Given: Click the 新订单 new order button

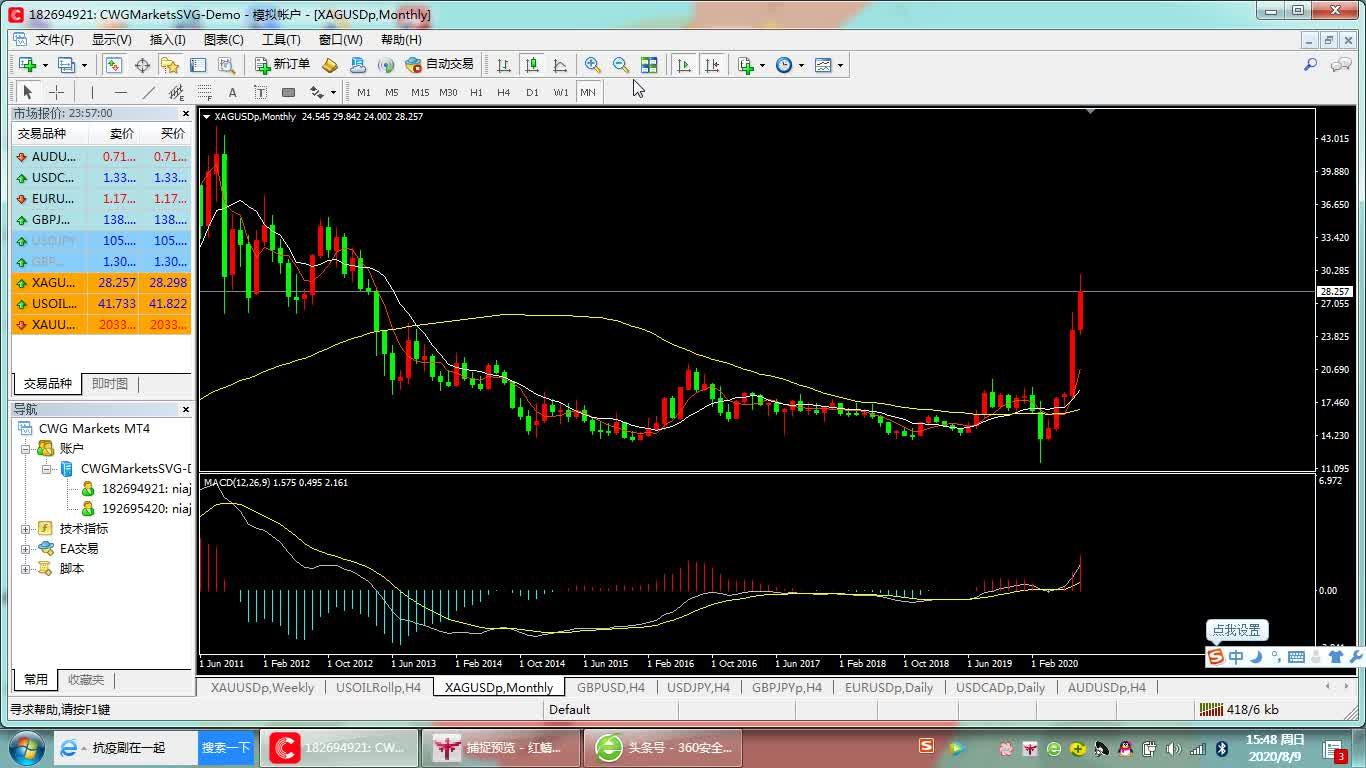Looking at the screenshot, I should click(282, 65).
